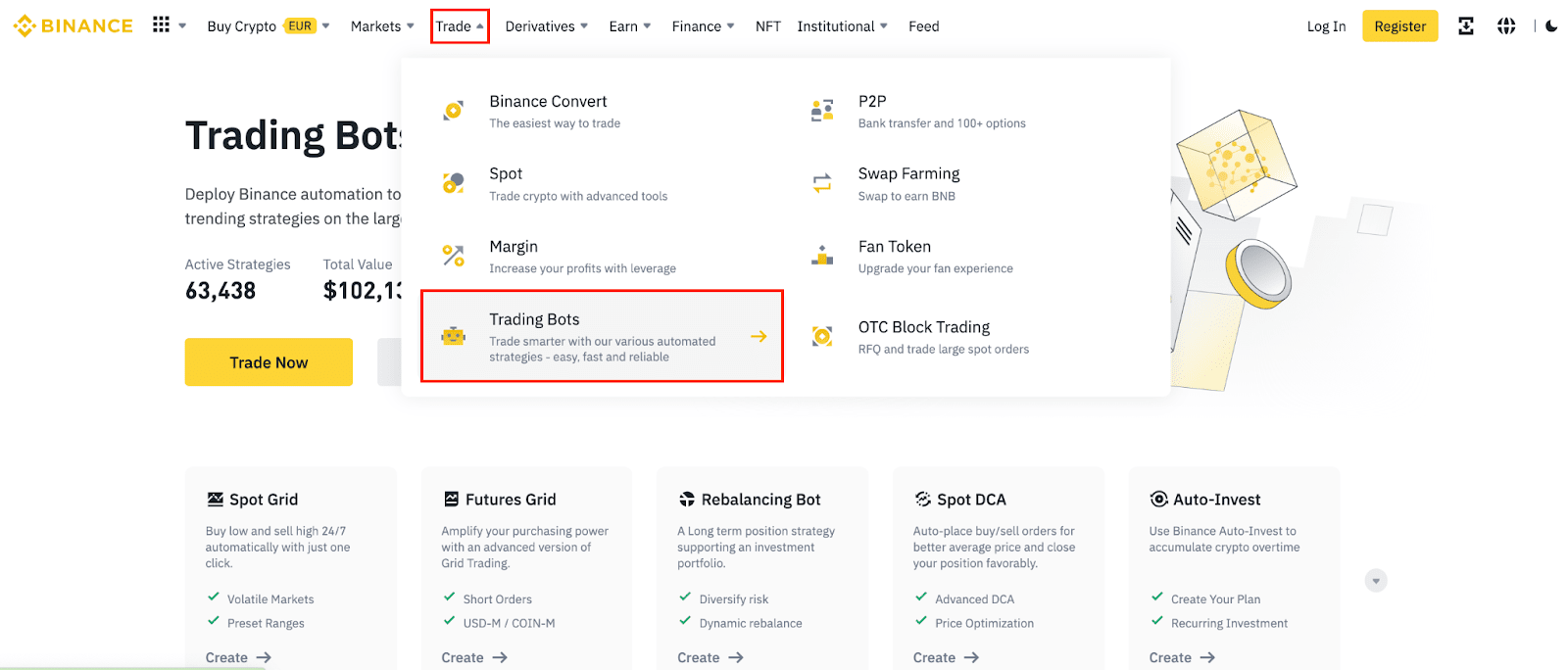Click "Short Orders" in Futures Grid card
This screenshot has height=670, width=1568.
(498, 599)
